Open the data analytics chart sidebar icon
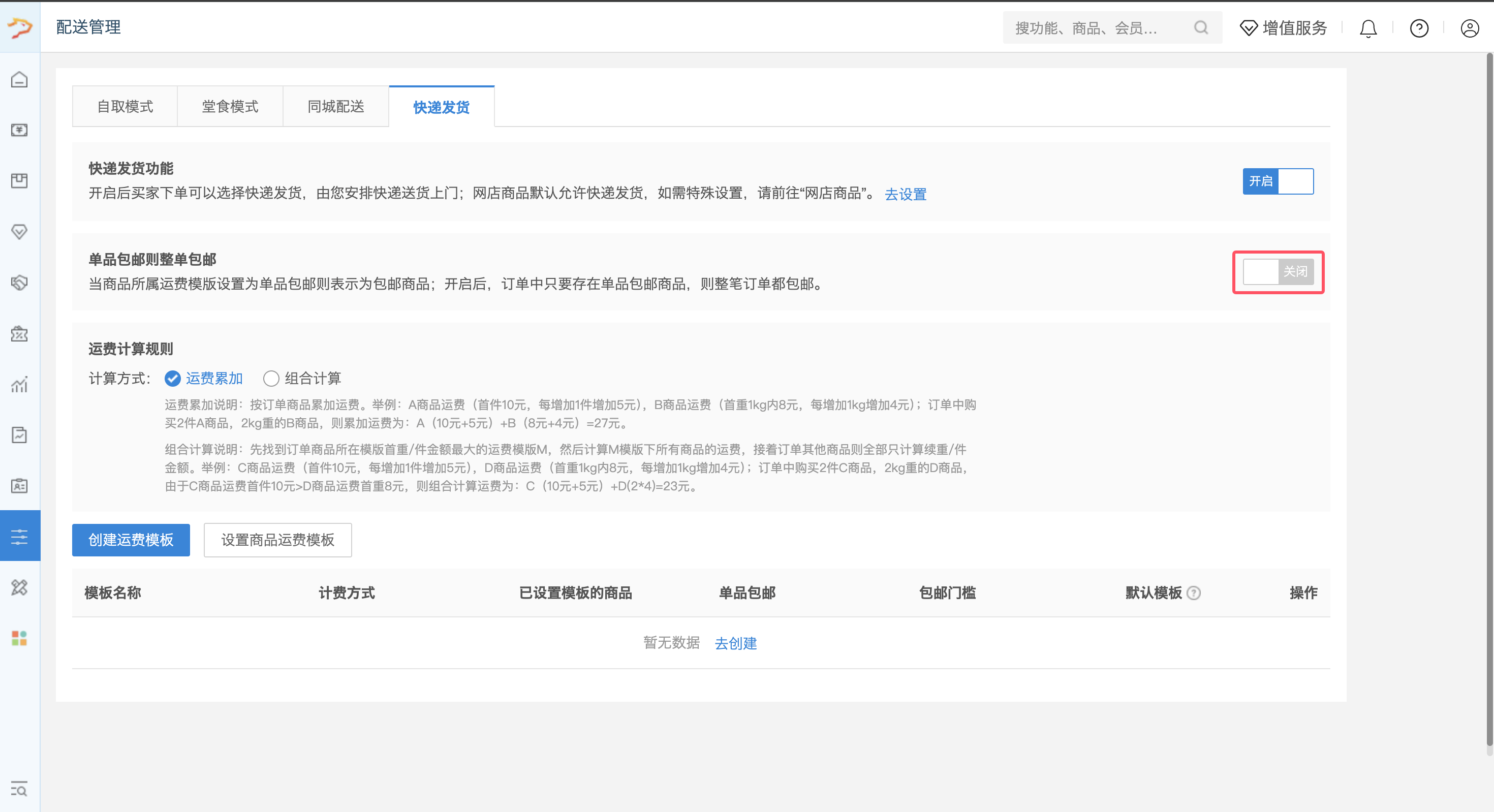 coord(19,384)
